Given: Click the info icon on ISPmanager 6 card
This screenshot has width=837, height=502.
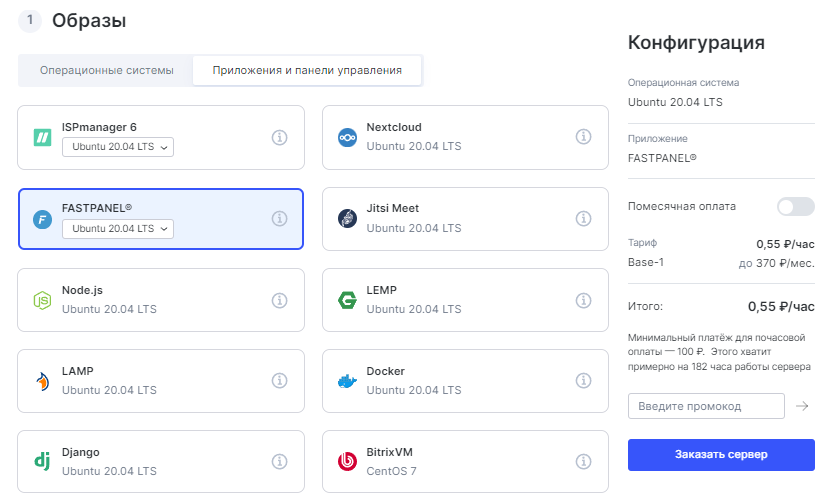Looking at the screenshot, I should [280, 137].
